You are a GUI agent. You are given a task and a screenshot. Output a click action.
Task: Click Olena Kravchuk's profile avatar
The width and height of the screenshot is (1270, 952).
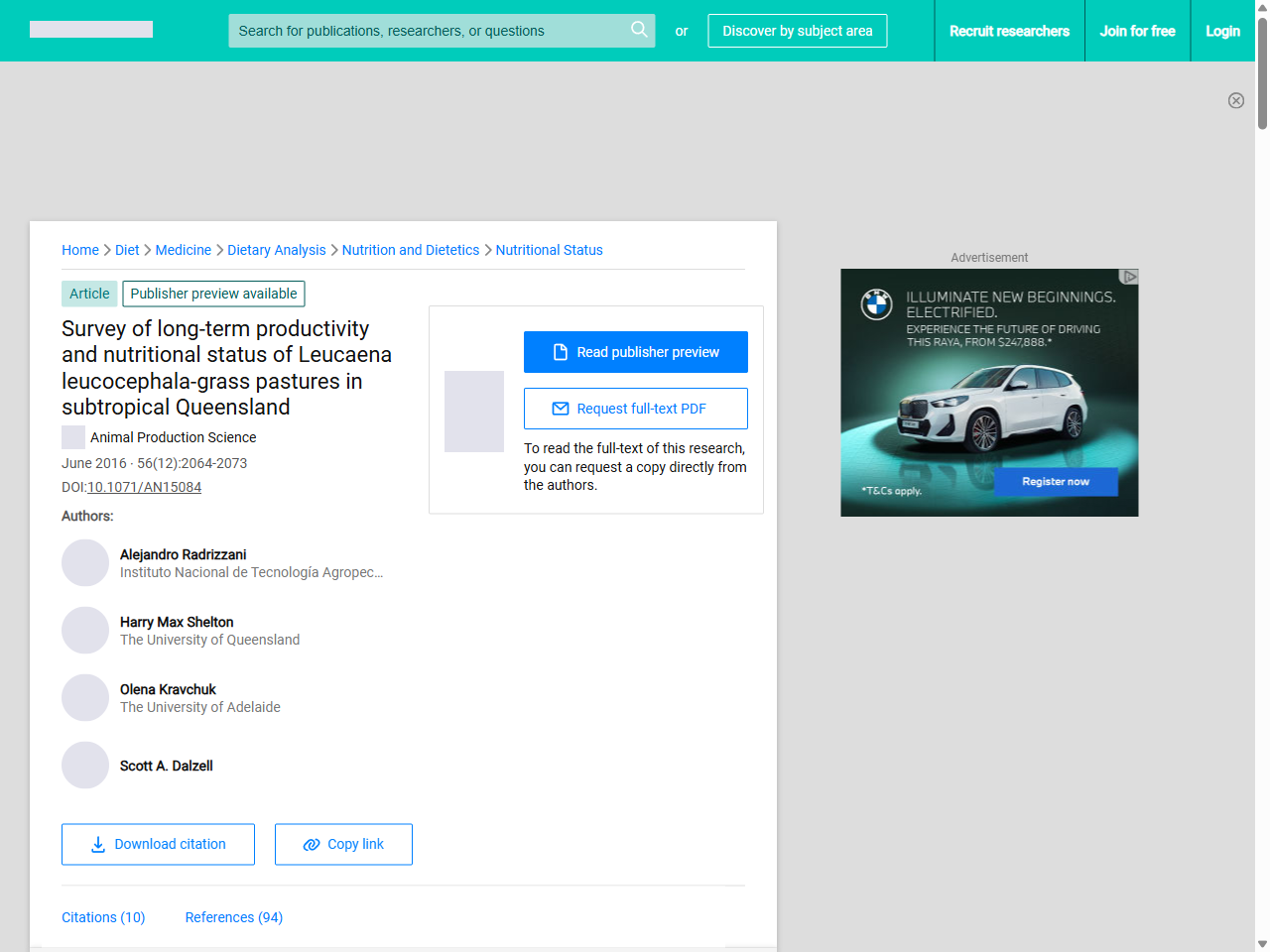tap(85, 698)
